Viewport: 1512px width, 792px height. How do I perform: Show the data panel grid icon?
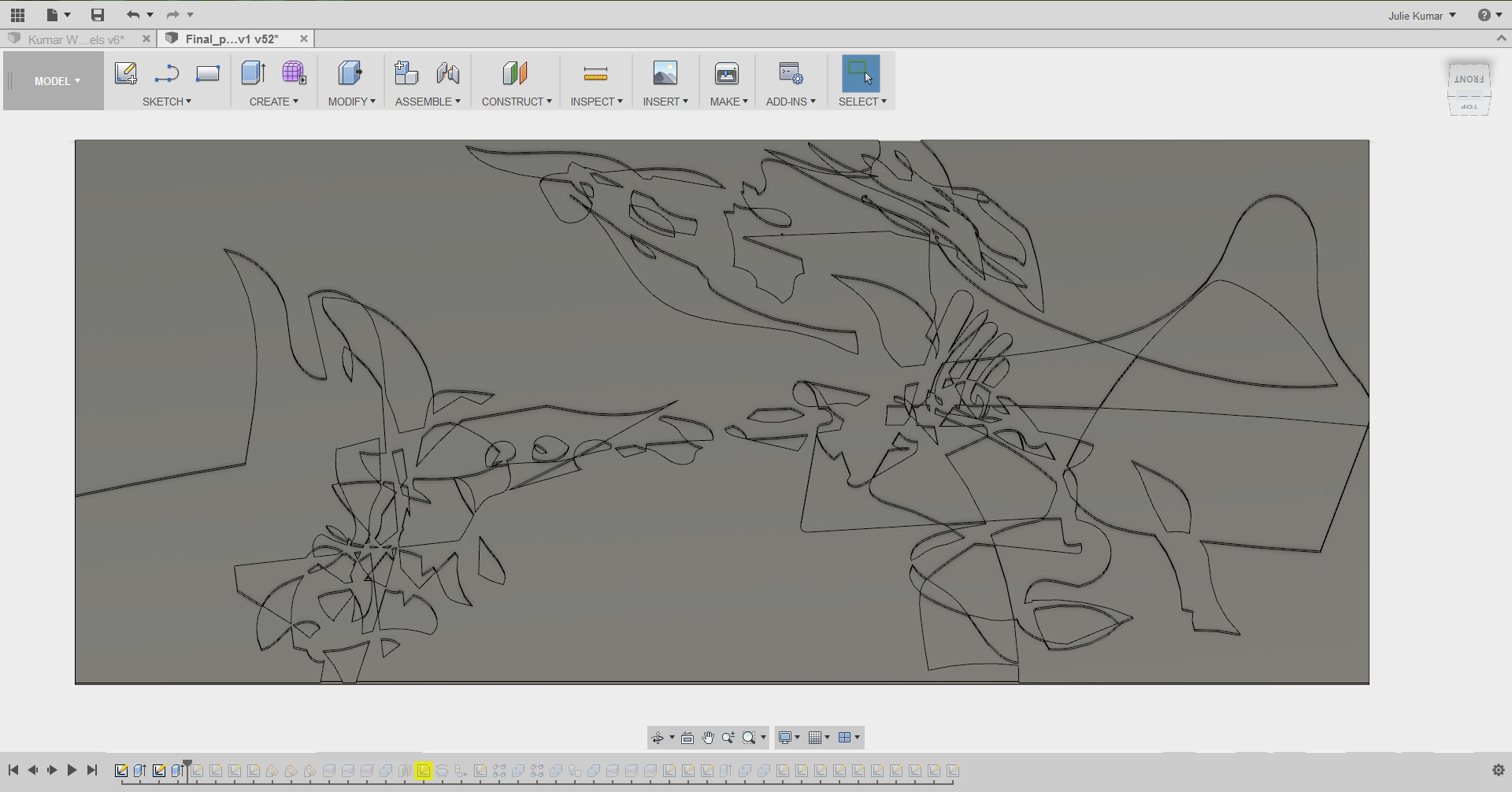pos(17,15)
